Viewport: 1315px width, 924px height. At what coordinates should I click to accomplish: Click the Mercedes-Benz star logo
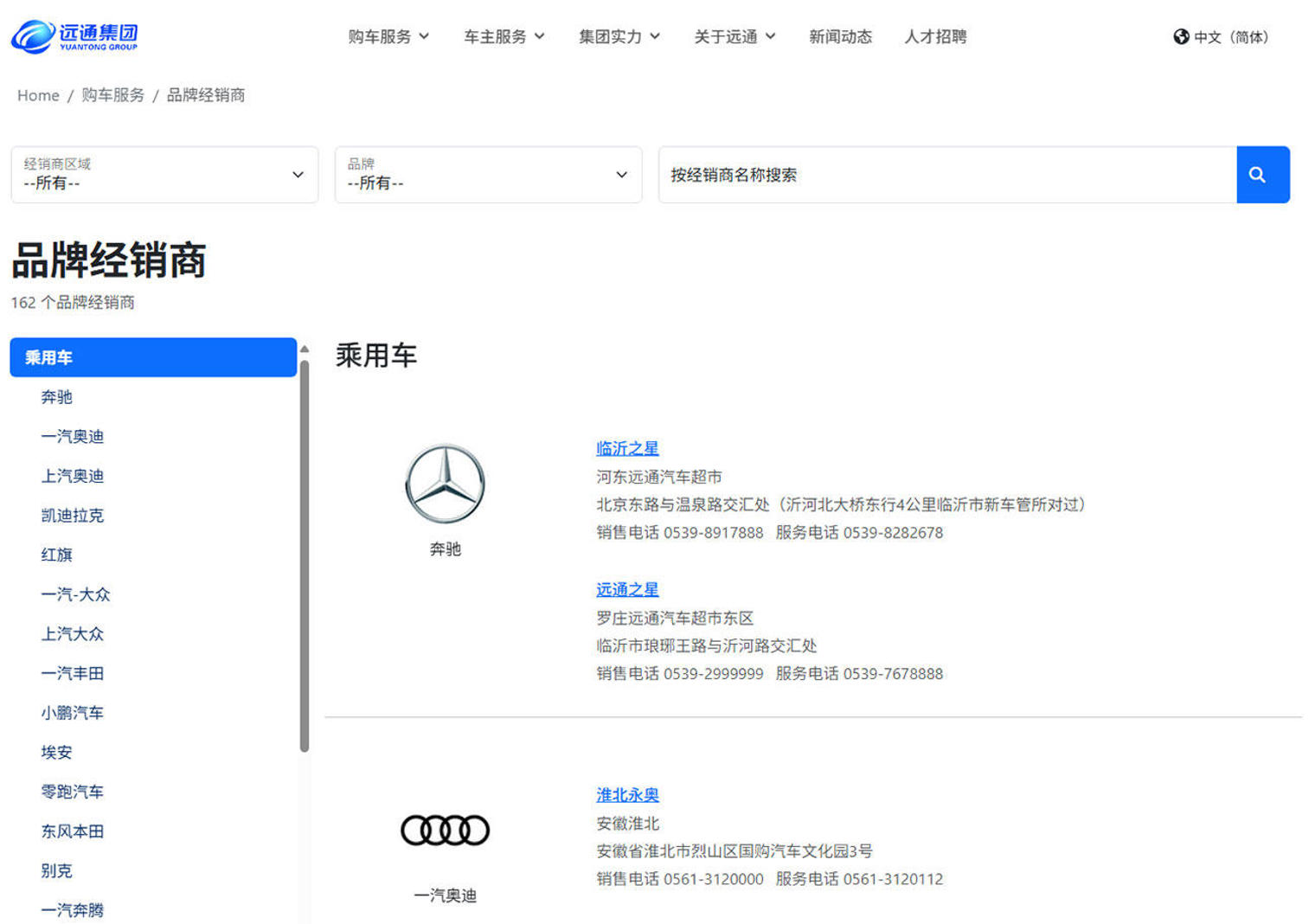tap(445, 484)
